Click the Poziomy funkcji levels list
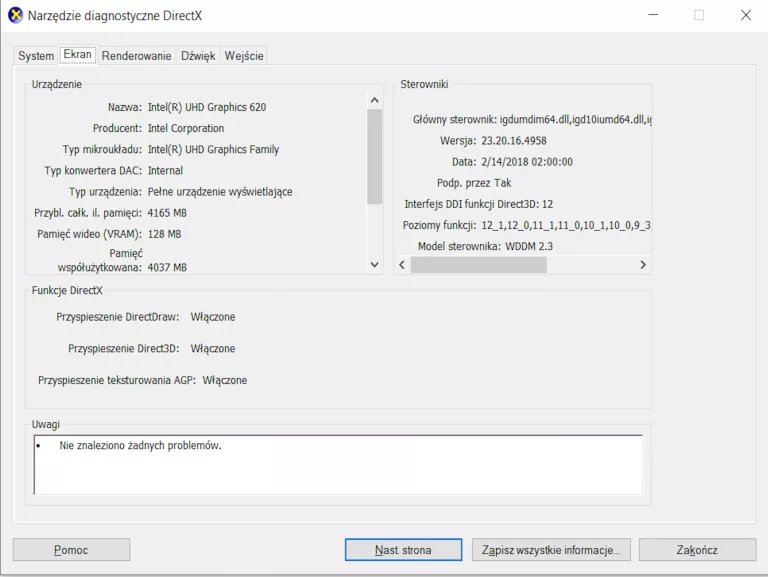This screenshot has height=577, width=768. 566,225
